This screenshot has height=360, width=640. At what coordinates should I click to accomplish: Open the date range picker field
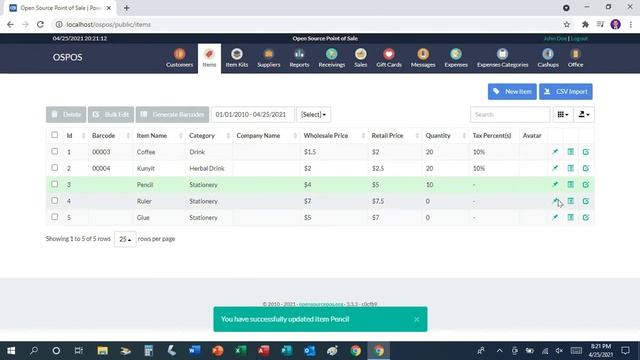click(252, 115)
